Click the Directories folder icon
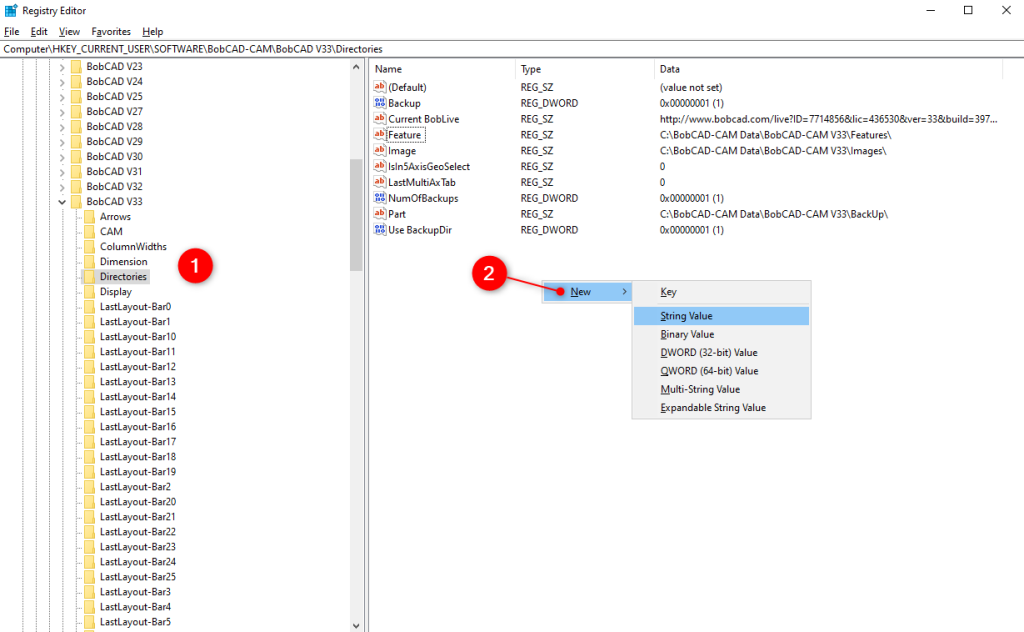The width and height of the screenshot is (1024, 632). click(x=89, y=276)
